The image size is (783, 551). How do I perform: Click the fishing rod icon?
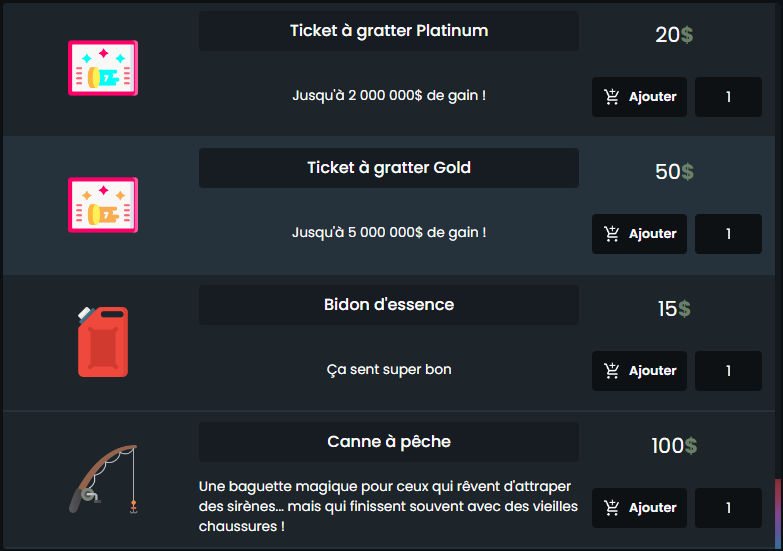click(102, 479)
